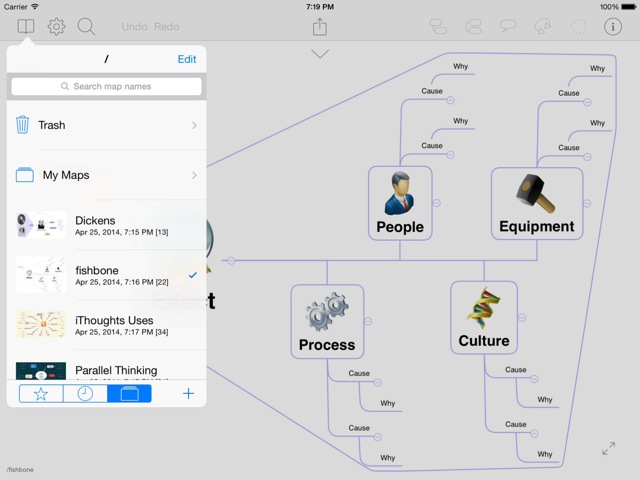
Task: Open the maps browser book icon
Action: [26, 27]
